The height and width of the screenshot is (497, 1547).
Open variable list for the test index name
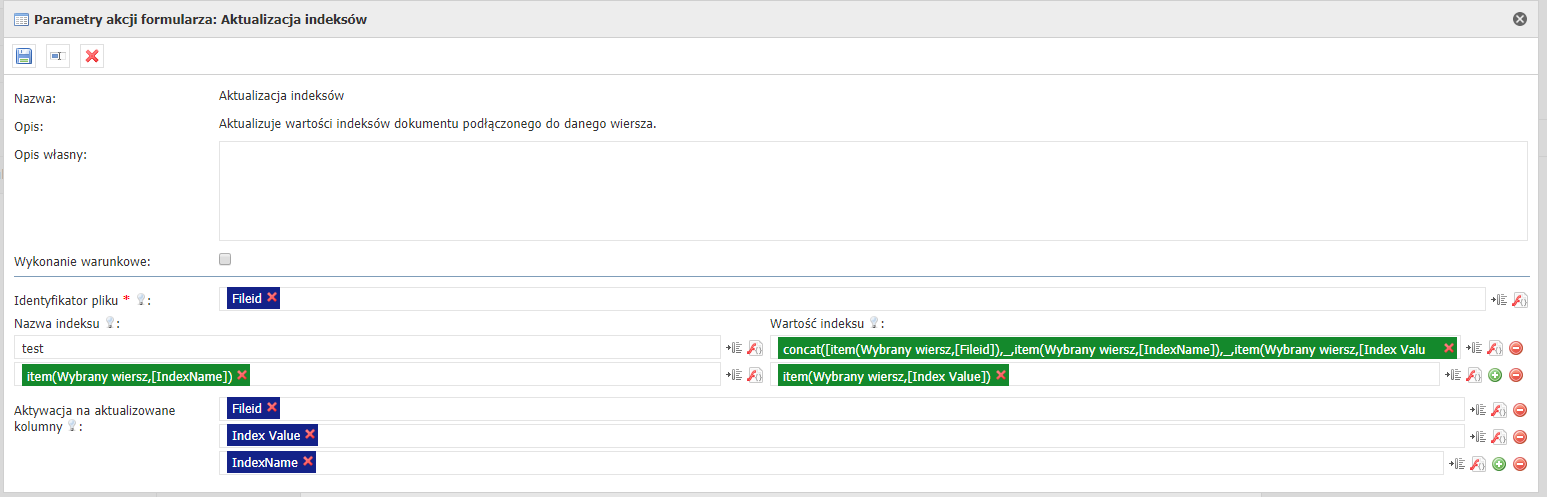click(734, 348)
